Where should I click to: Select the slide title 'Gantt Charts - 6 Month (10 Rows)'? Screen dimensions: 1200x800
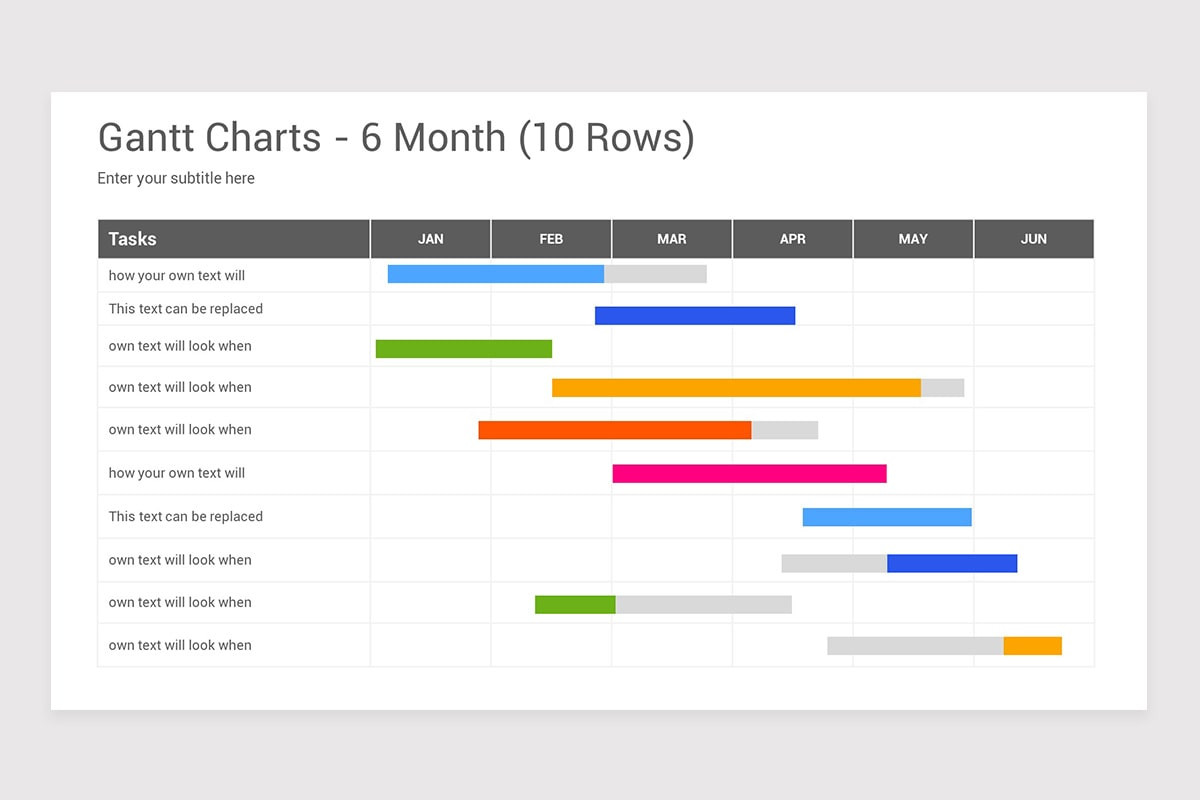point(396,138)
